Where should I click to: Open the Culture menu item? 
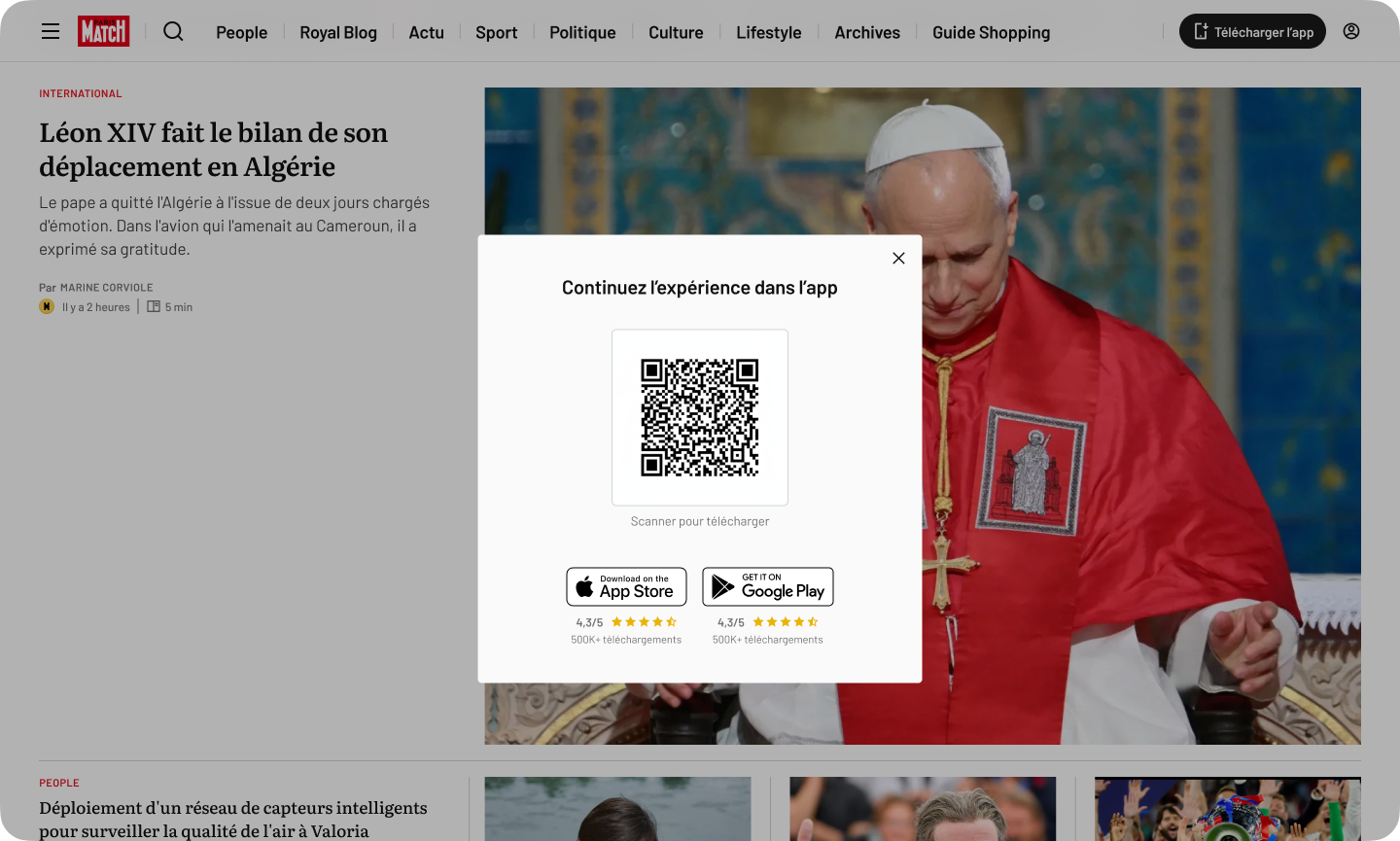click(676, 32)
